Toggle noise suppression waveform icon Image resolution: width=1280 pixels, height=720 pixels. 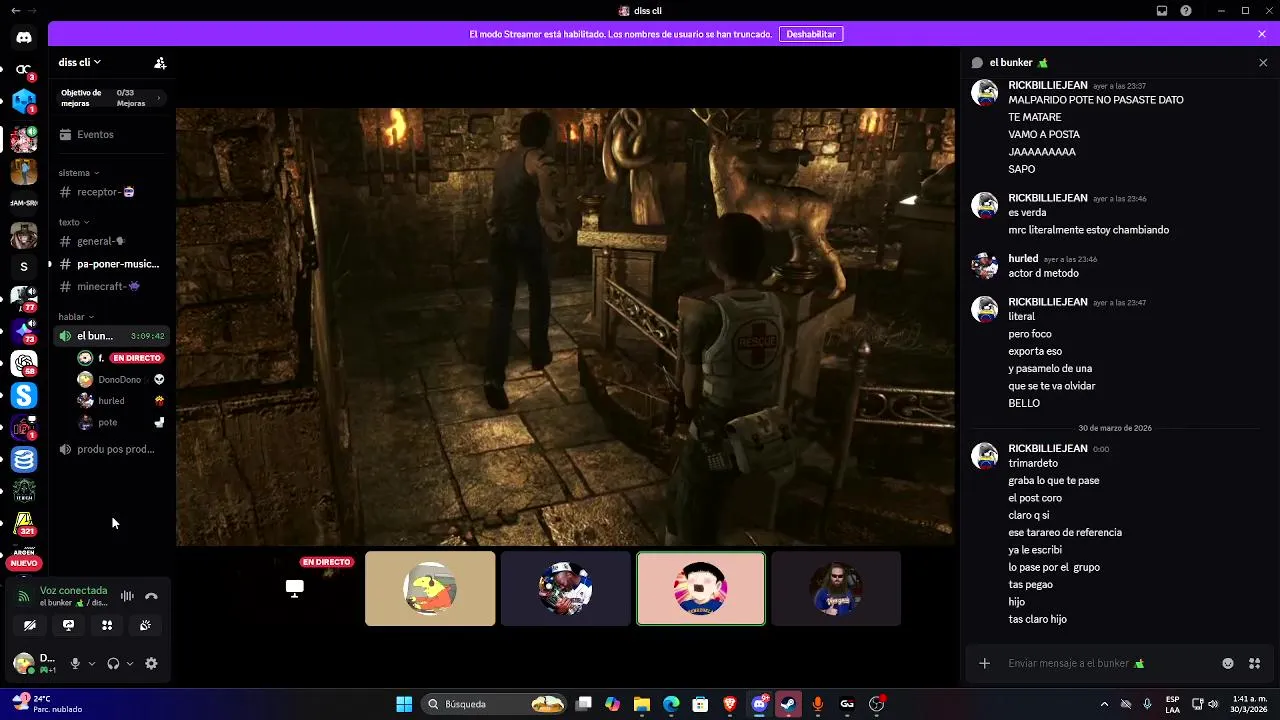(127, 596)
